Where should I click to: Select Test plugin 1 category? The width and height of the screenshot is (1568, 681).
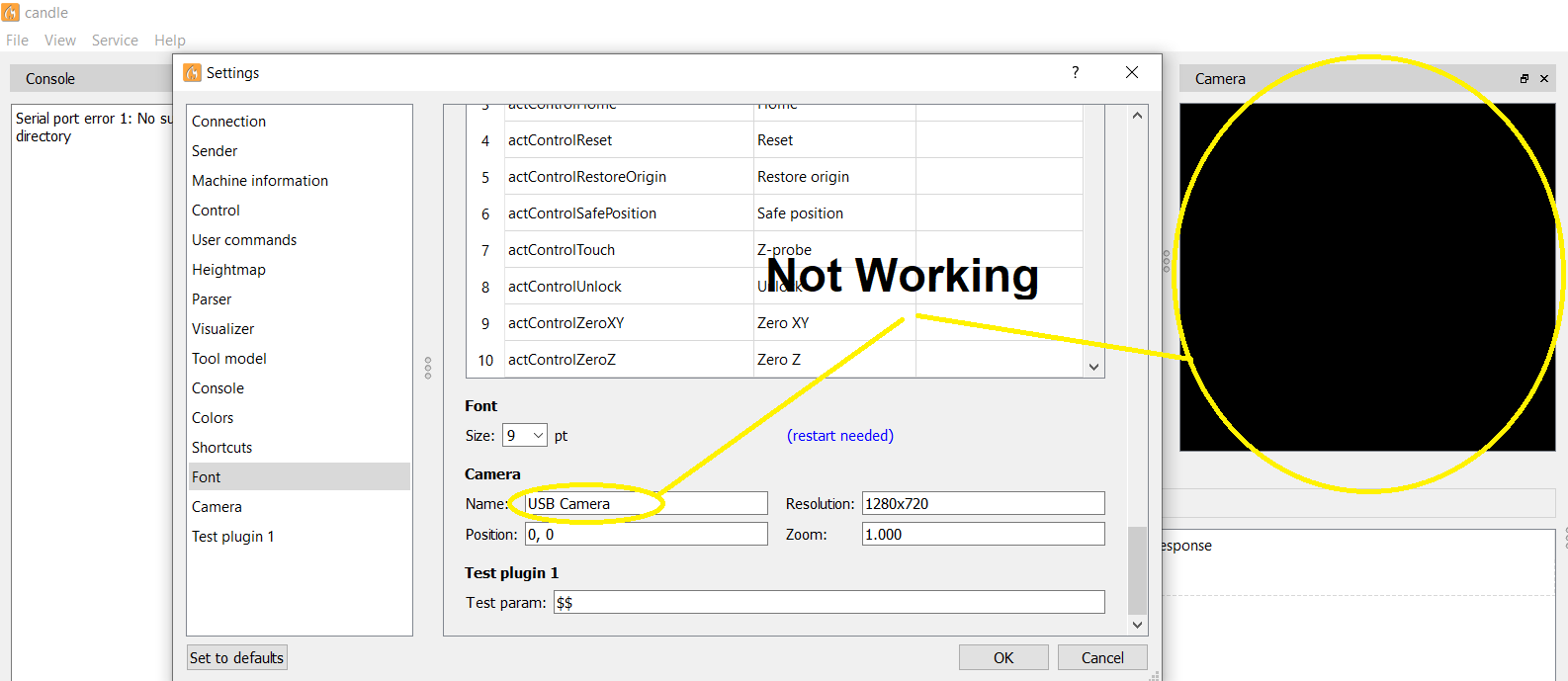pos(299,537)
